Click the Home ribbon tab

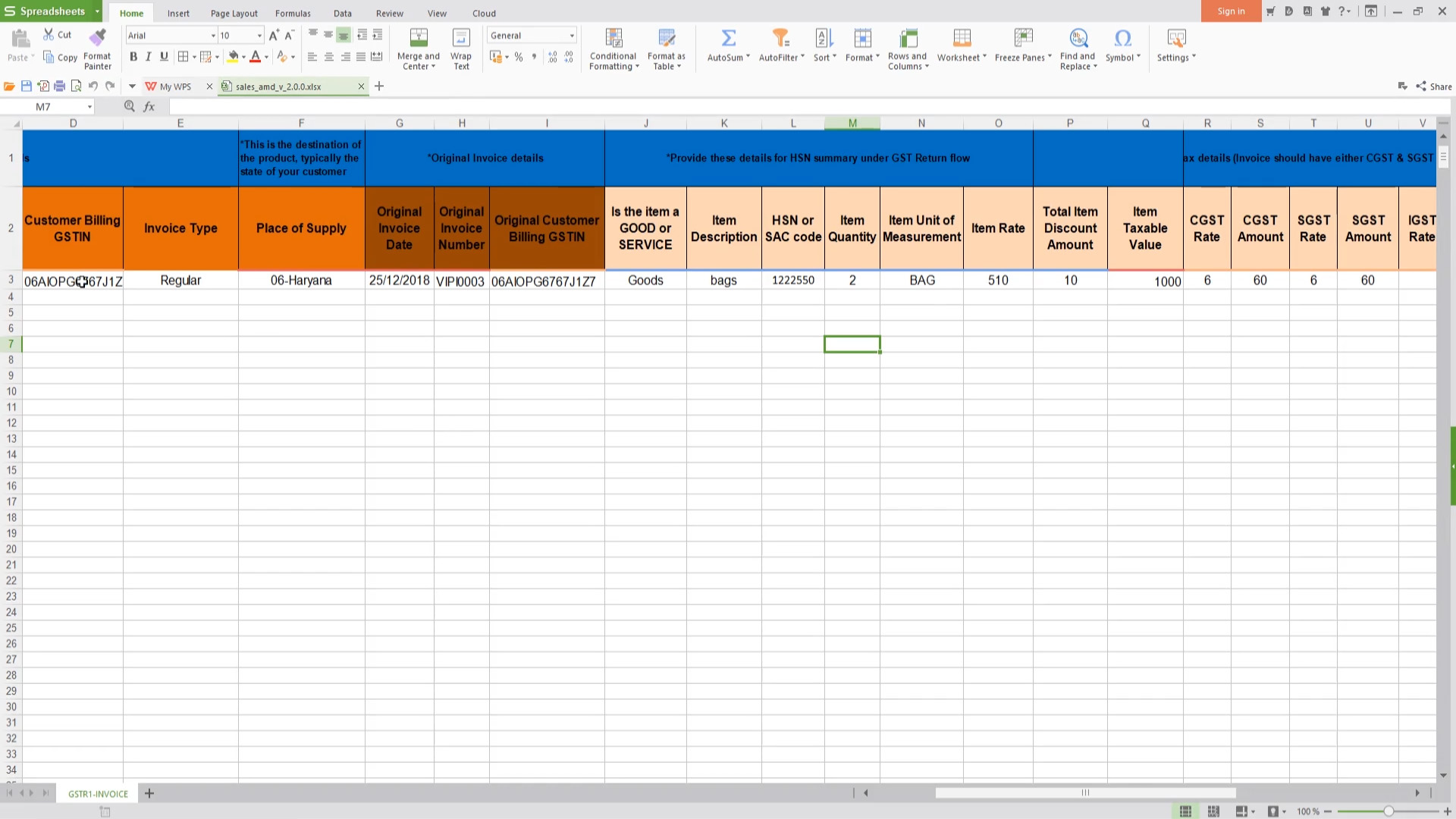click(132, 13)
